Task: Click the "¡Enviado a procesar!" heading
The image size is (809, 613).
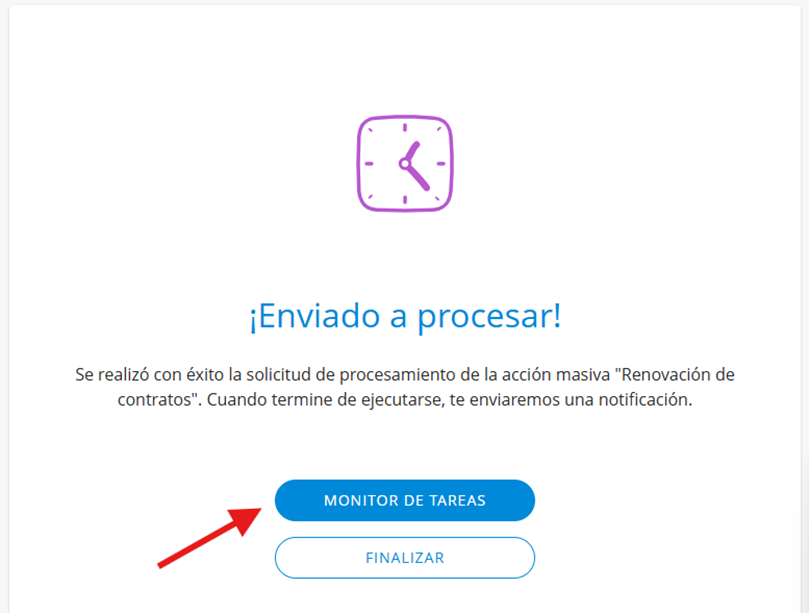Action: 405,316
